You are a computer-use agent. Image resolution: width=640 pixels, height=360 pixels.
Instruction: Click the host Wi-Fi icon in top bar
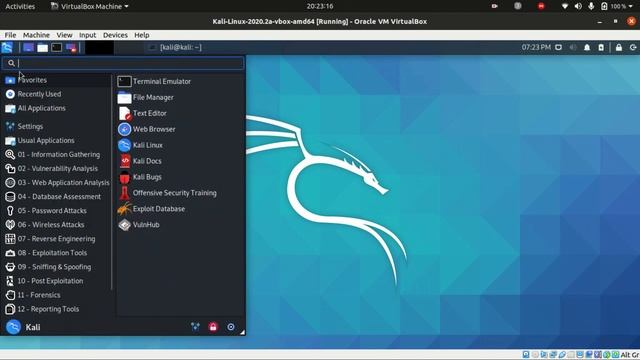[564, 6]
